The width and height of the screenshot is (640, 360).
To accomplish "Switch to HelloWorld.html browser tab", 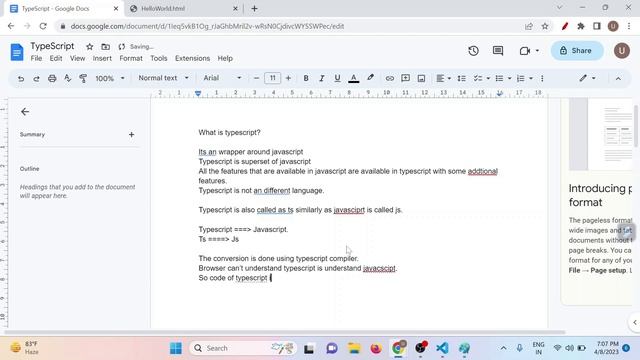I will pyautogui.click(x=185, y=9).
